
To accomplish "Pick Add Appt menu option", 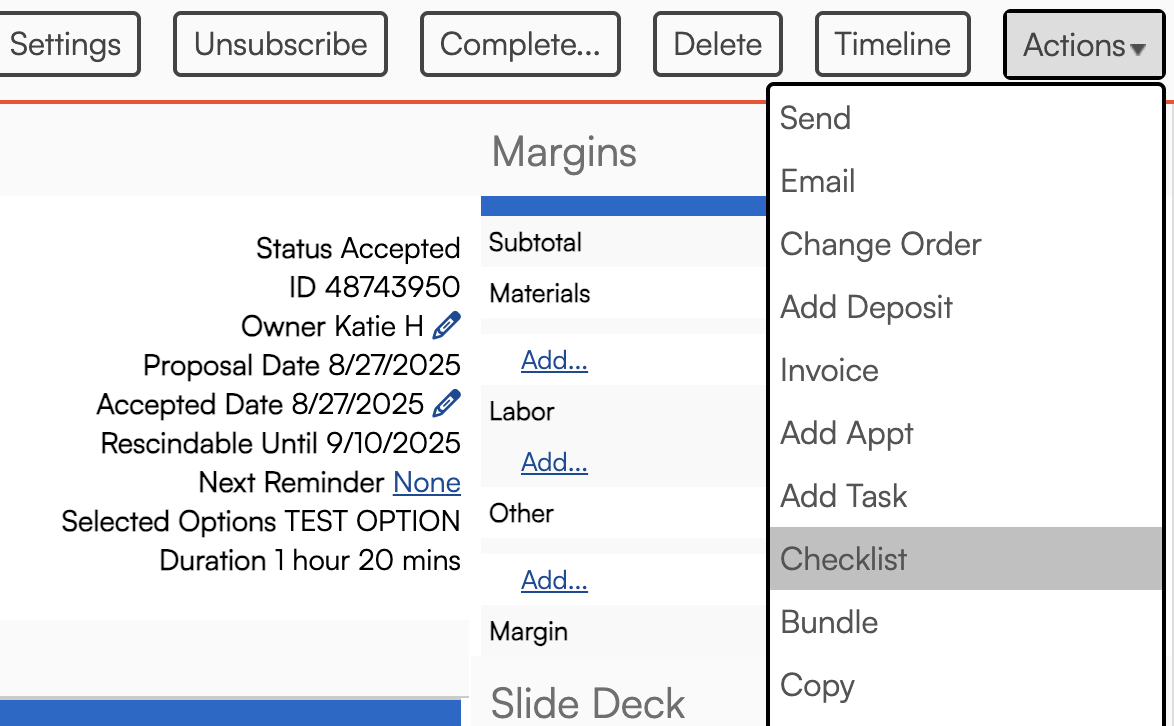I will pos(846,433).
